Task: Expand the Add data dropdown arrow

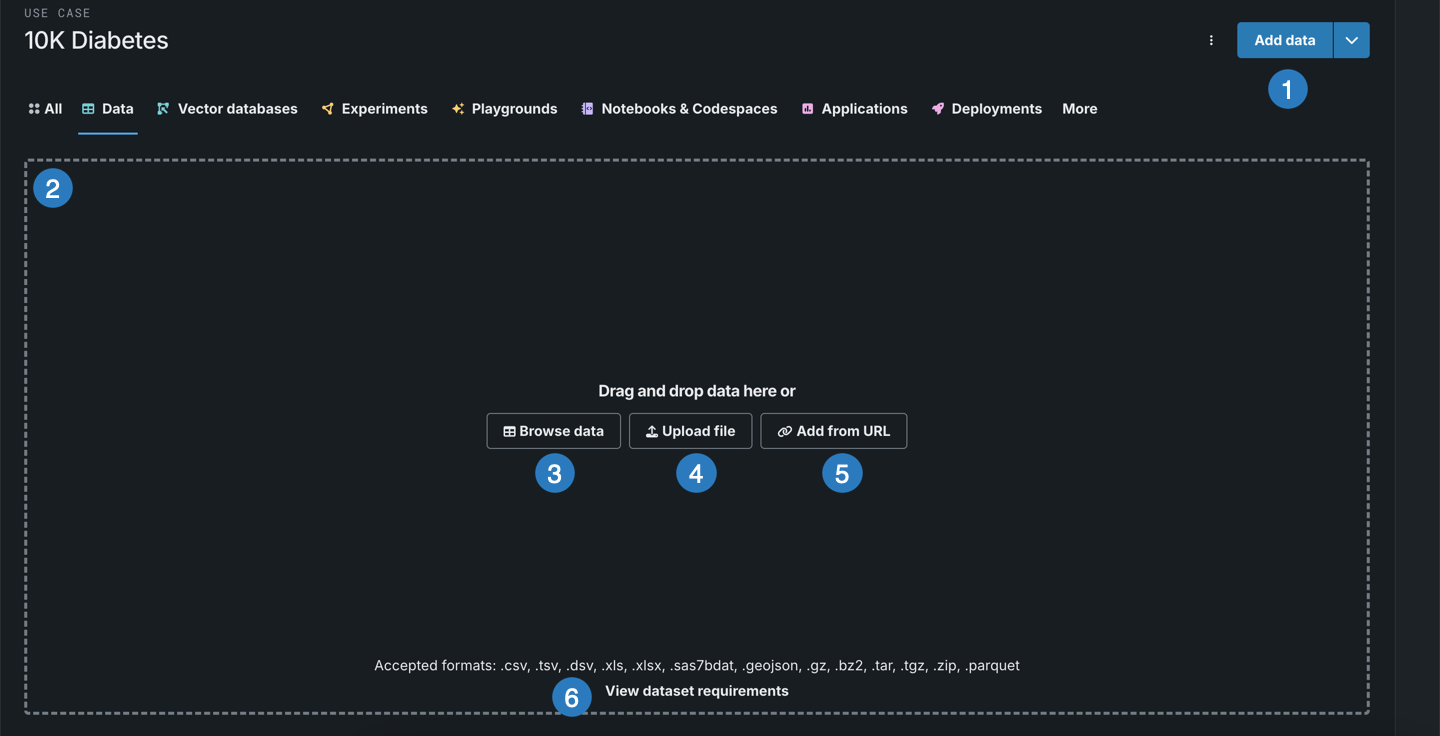Action: click(1351, 41)
